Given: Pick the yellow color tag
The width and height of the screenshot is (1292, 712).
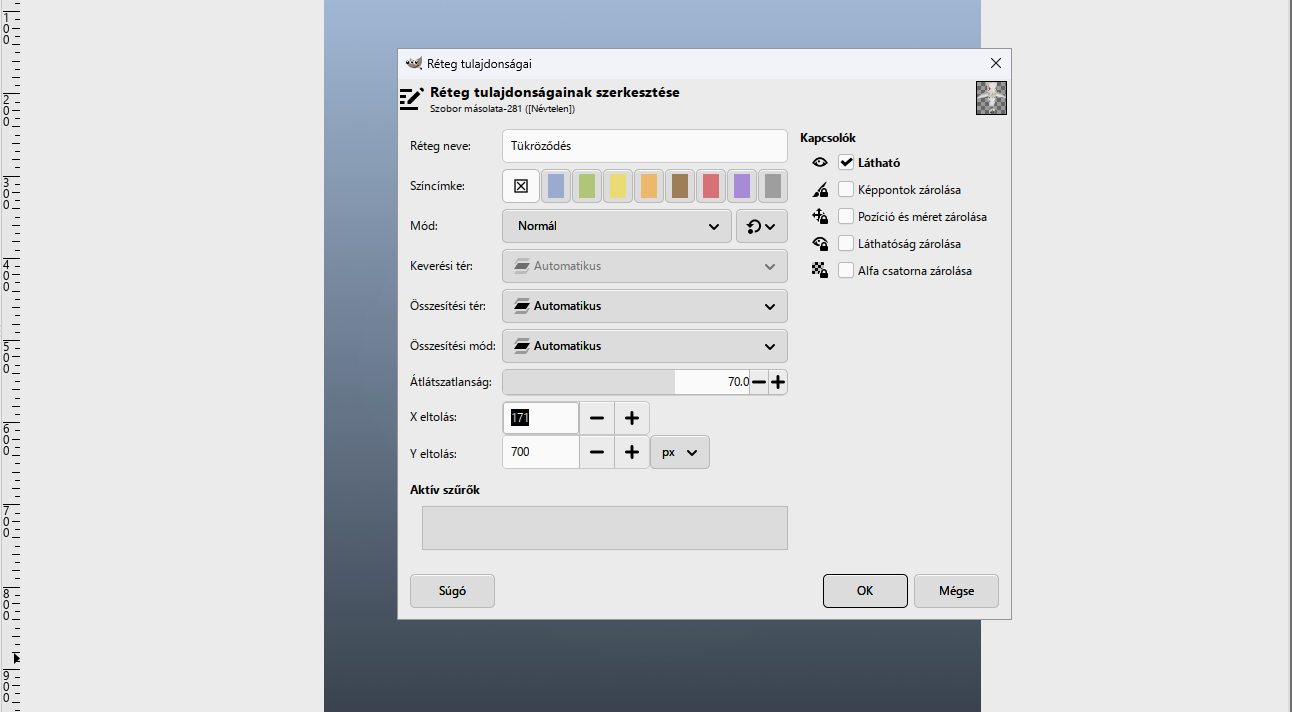Looking at the screenshot, I should coord(618,186).
